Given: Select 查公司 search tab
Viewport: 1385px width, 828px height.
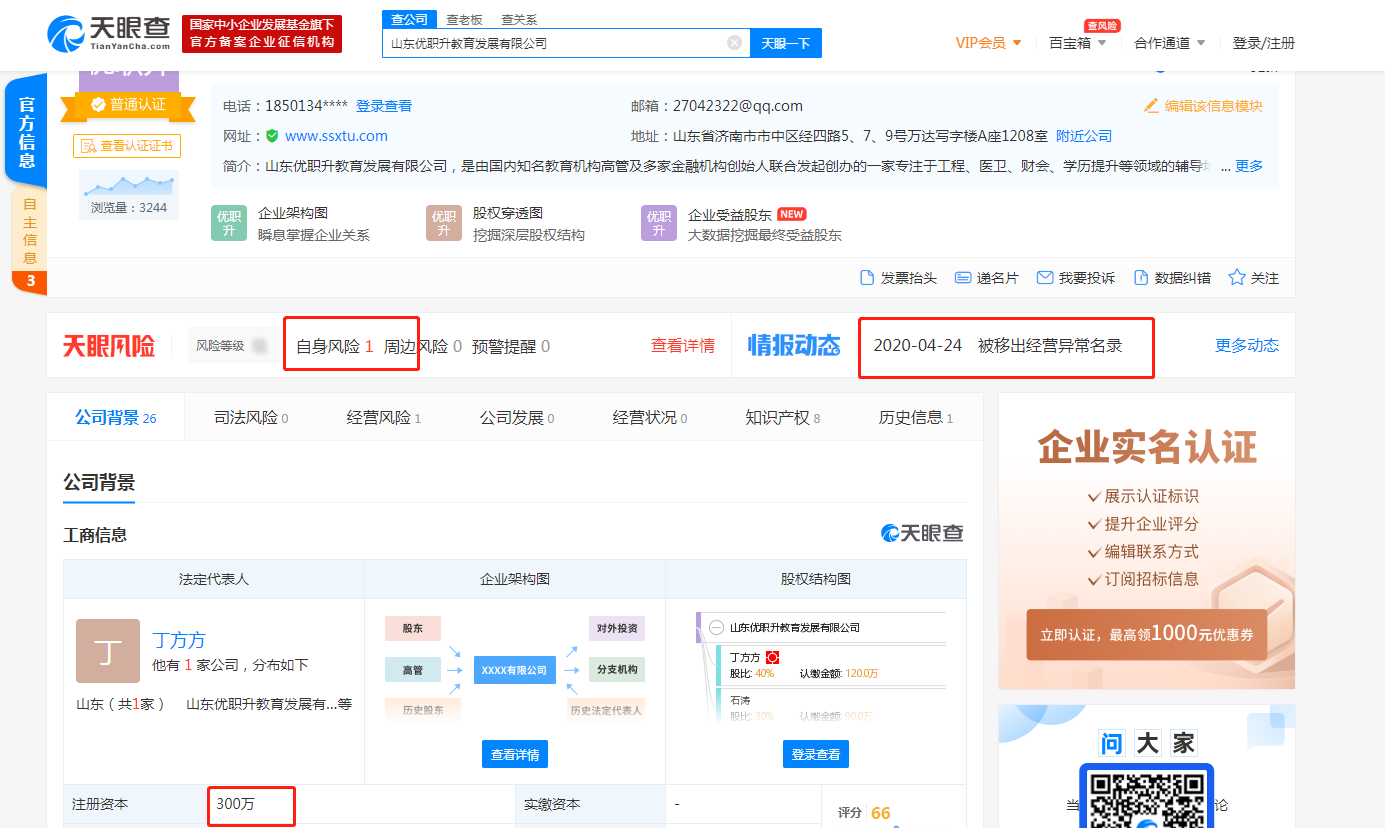Looking at the screenshot, I should (409, 19).
